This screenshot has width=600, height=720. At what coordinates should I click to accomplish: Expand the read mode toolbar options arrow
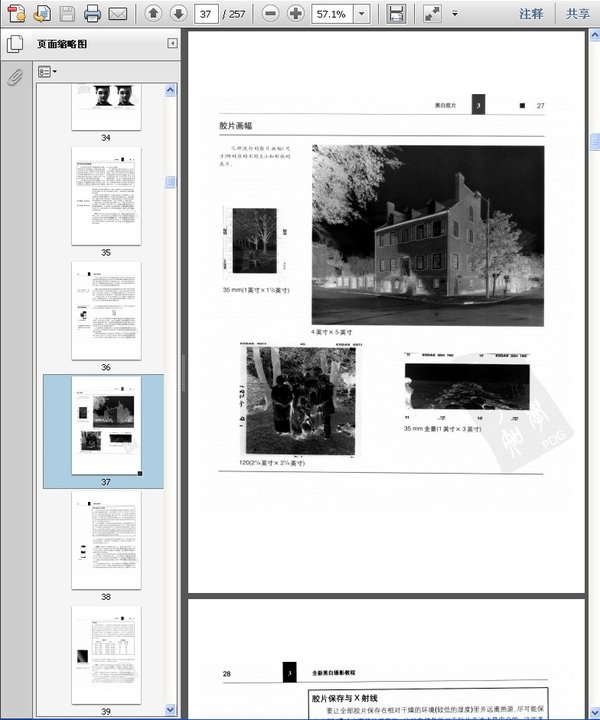click(x=455, y=14)
